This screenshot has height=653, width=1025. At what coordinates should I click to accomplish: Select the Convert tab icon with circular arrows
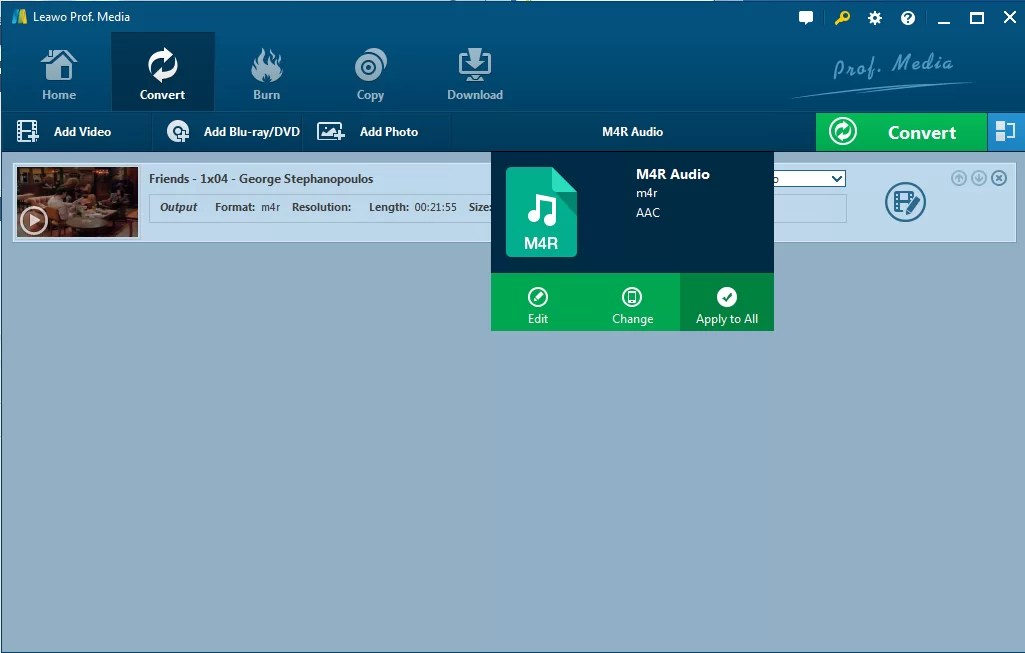point(162,62)
